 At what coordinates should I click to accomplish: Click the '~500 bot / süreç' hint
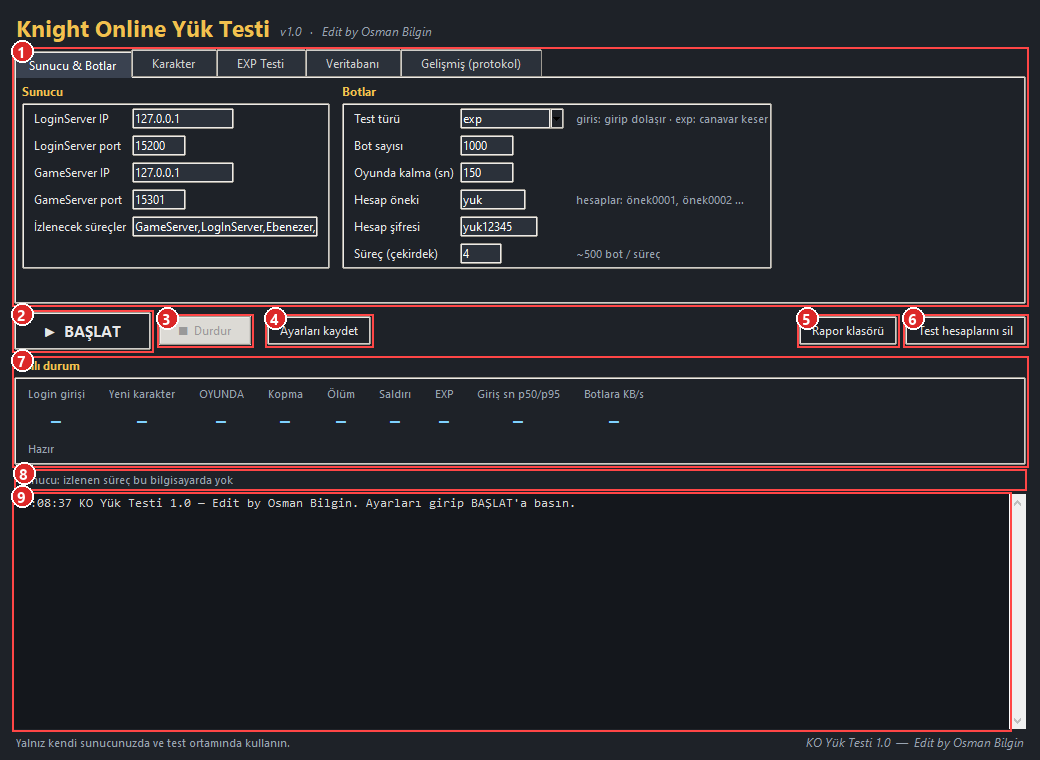coord(618,254)
